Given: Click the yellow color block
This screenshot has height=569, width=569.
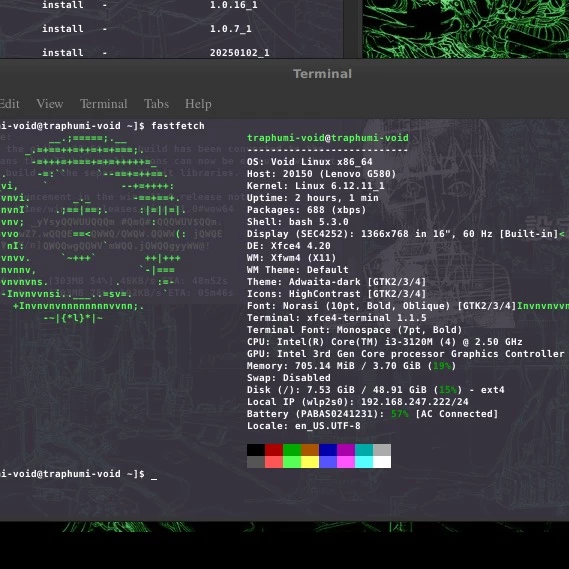Looking at the screenshot, I should pyautogui.click(x=310, y=462).
